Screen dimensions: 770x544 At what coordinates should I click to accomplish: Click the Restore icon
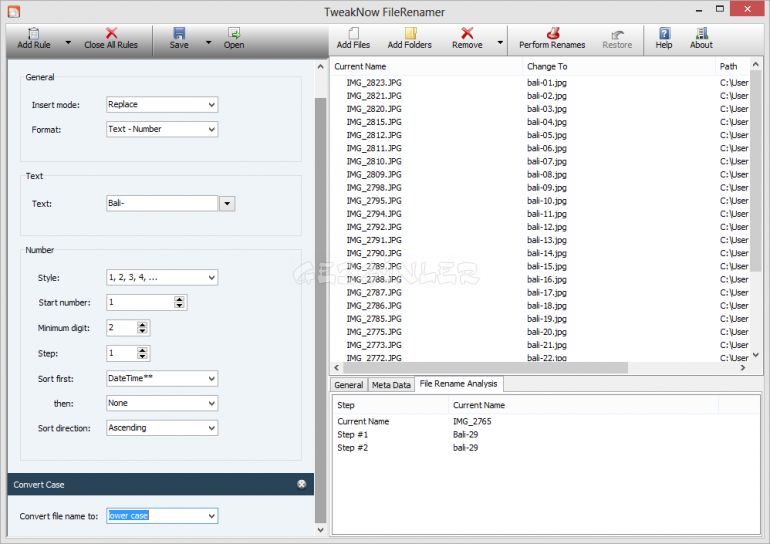click(x=617, y=34)
